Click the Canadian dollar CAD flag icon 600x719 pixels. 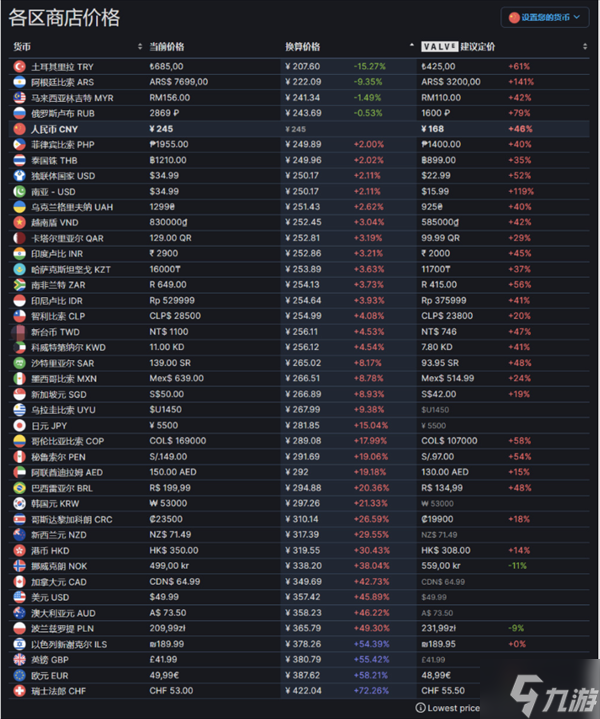click(18, 580)
